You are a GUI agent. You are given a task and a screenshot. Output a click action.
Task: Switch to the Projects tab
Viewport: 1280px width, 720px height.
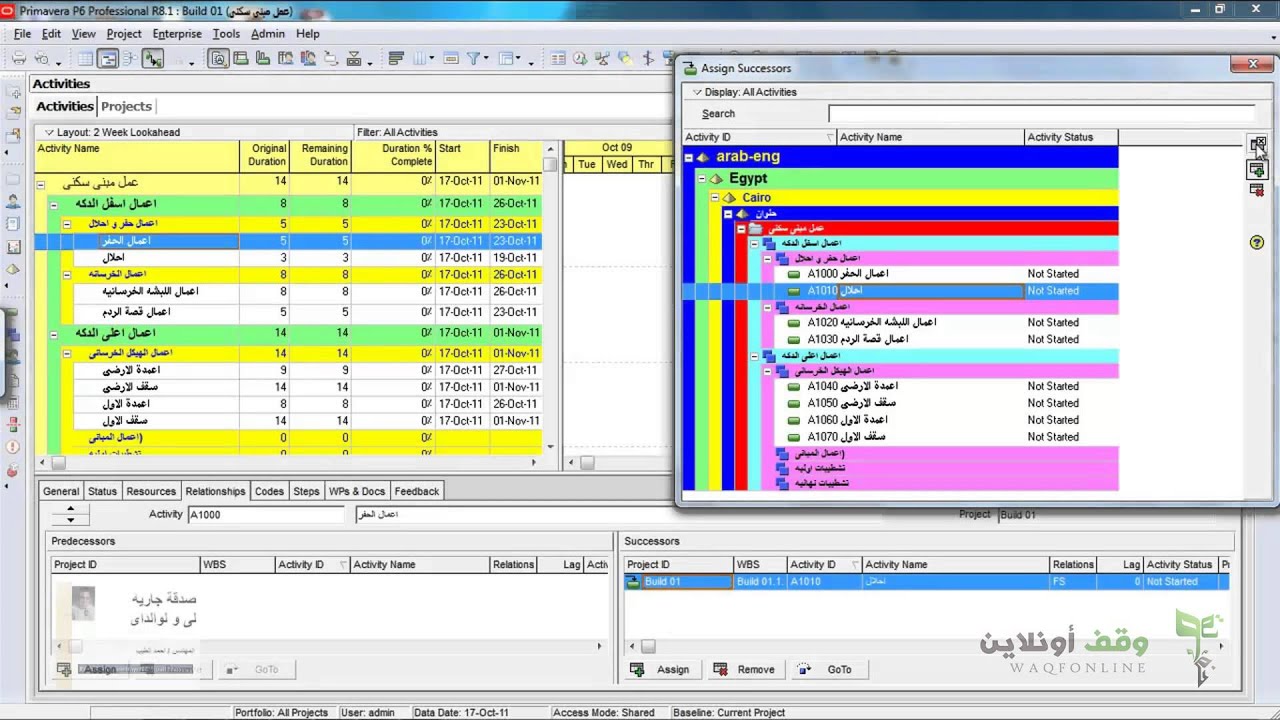[x=126, y=106]
